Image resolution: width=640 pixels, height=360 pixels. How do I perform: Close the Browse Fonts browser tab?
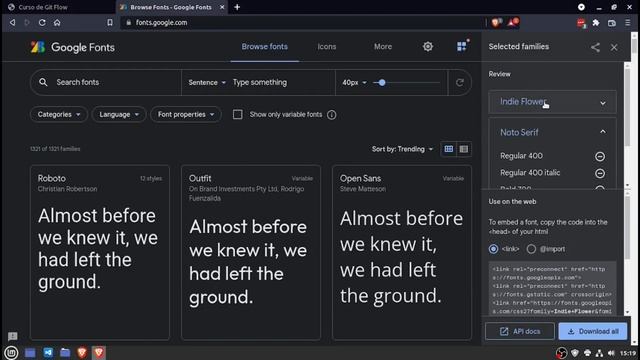[222, 7]
